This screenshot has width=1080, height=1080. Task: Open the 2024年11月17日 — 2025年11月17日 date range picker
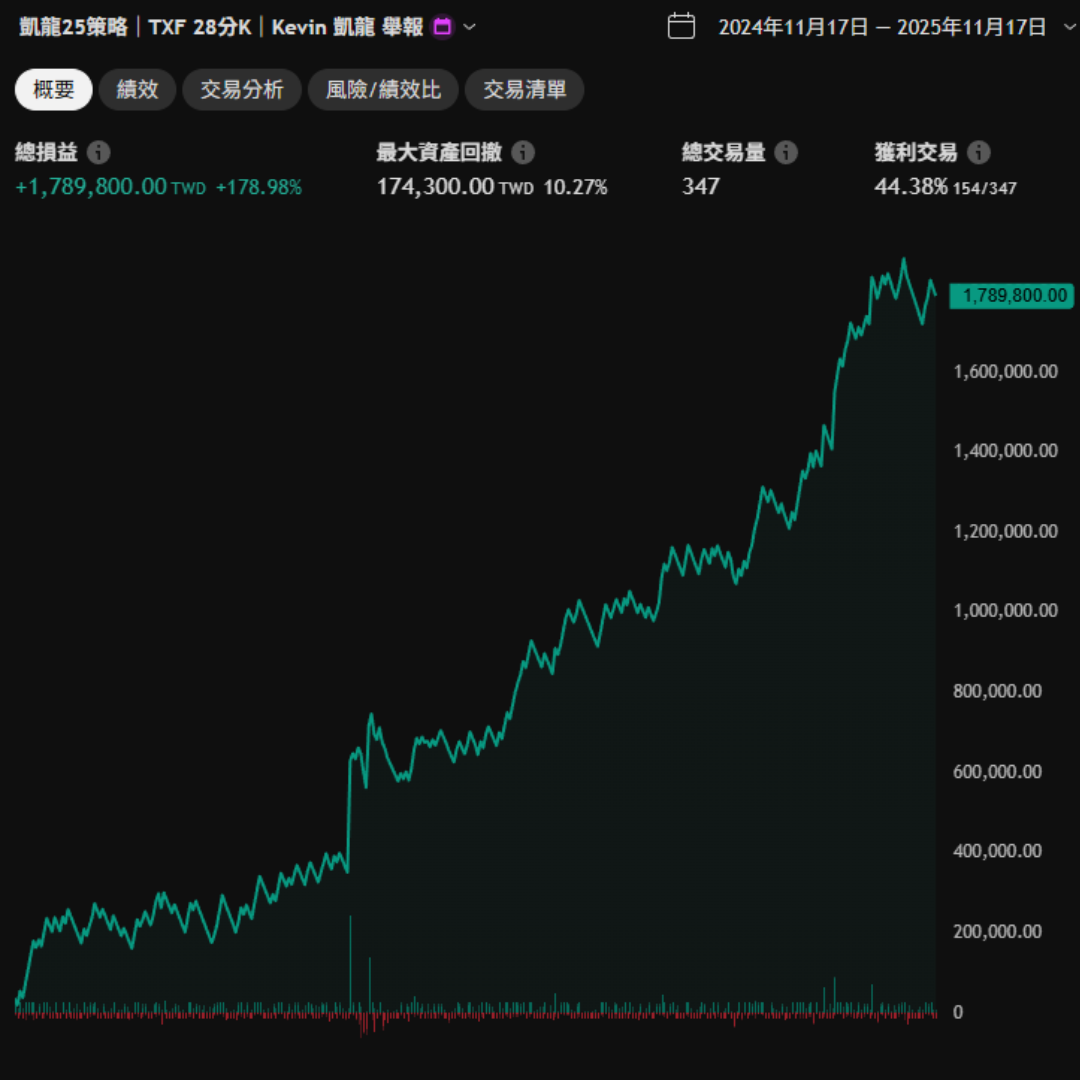882,27
